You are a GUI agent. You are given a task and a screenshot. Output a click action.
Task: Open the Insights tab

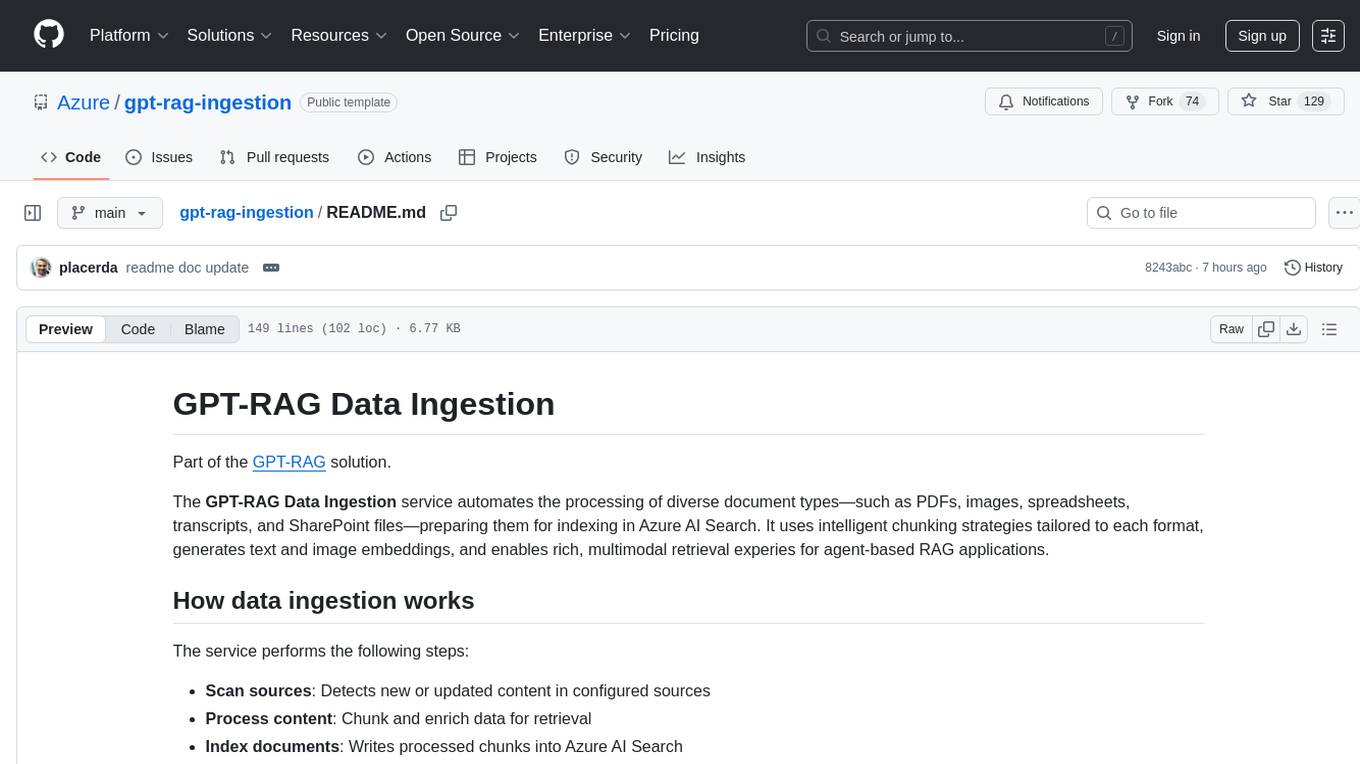pos(707,157)
